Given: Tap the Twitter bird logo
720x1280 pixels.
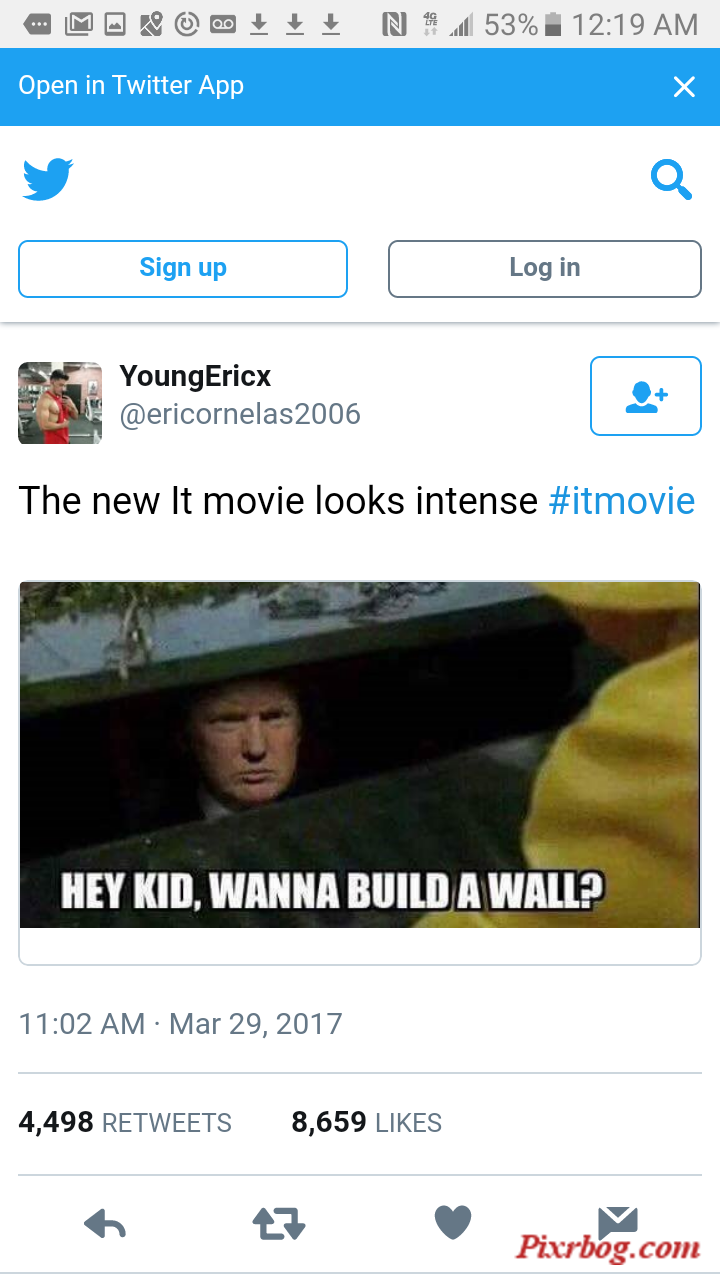Looking at the screenshot, I should tap(47, 180).
